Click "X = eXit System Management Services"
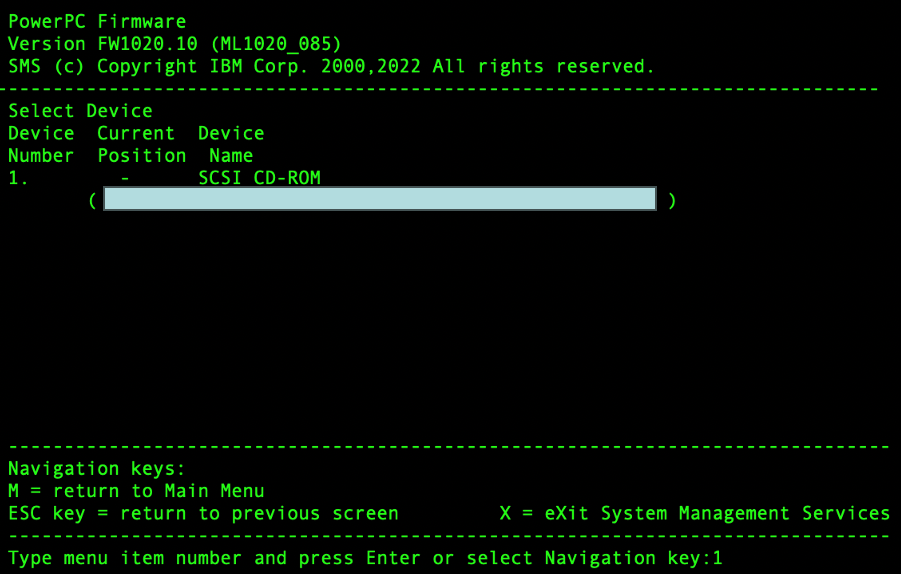This screenshot has height=574, width=901. 695,514
